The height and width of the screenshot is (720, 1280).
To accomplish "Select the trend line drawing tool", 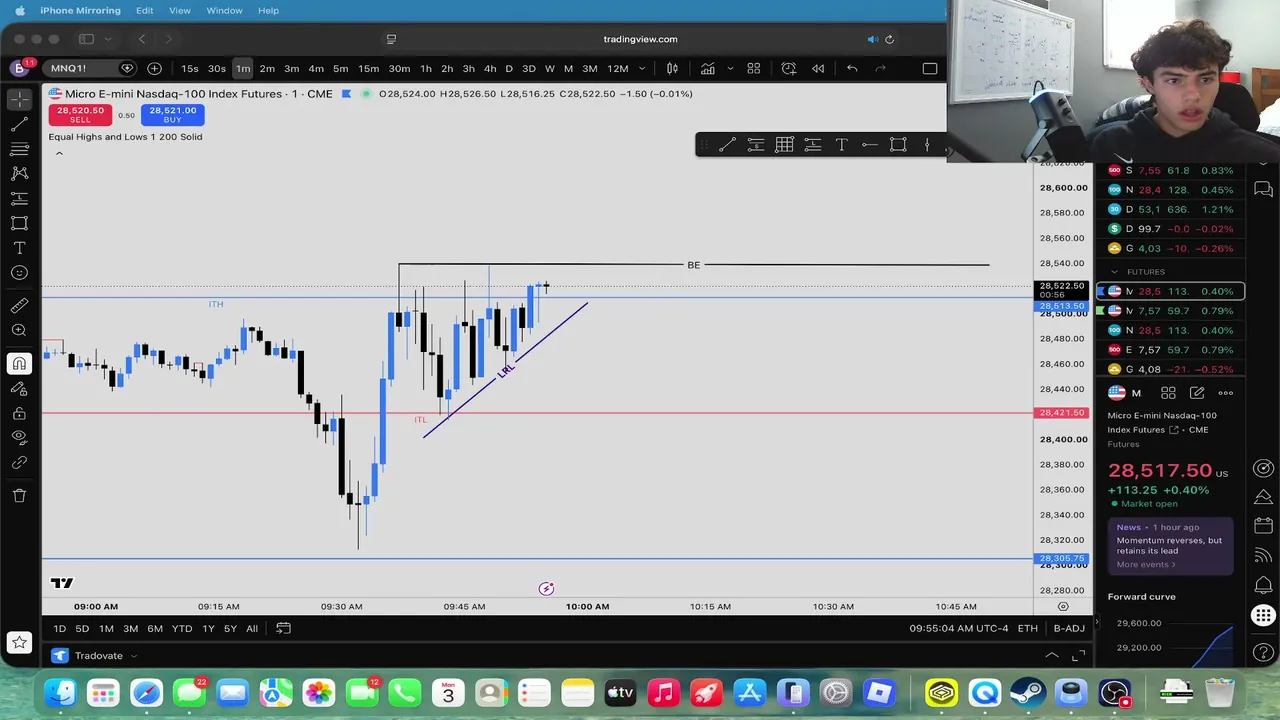I will pos(19,125).
